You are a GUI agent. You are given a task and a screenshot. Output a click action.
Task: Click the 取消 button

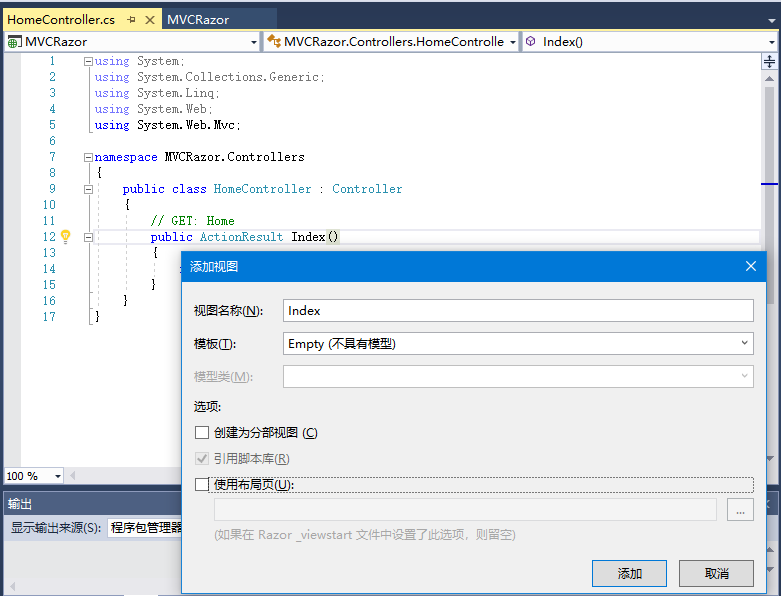coord(716,573)
